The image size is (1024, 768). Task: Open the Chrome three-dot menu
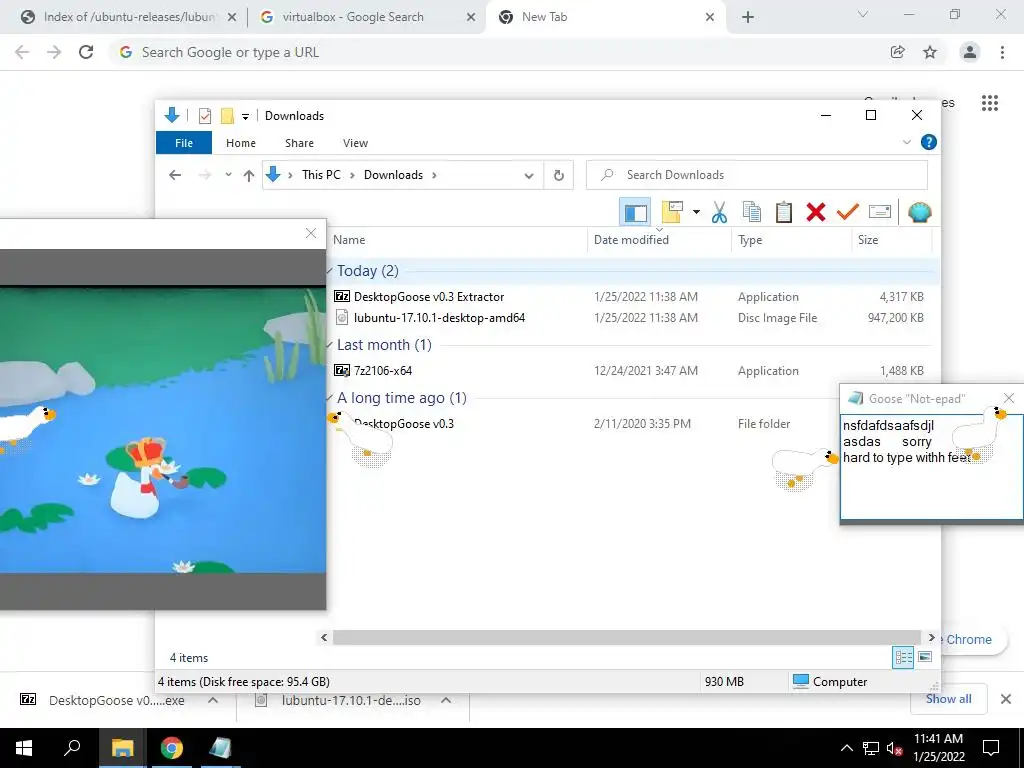point(1002,52)
